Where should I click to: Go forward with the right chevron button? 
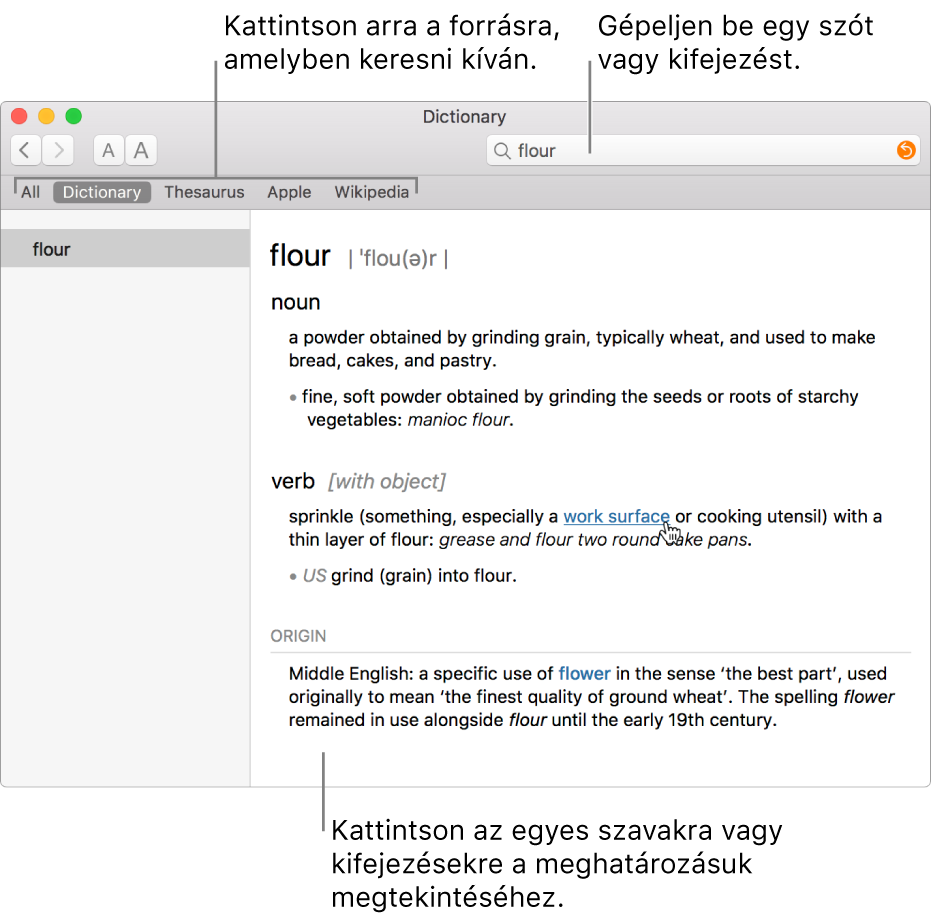point(58,150)
